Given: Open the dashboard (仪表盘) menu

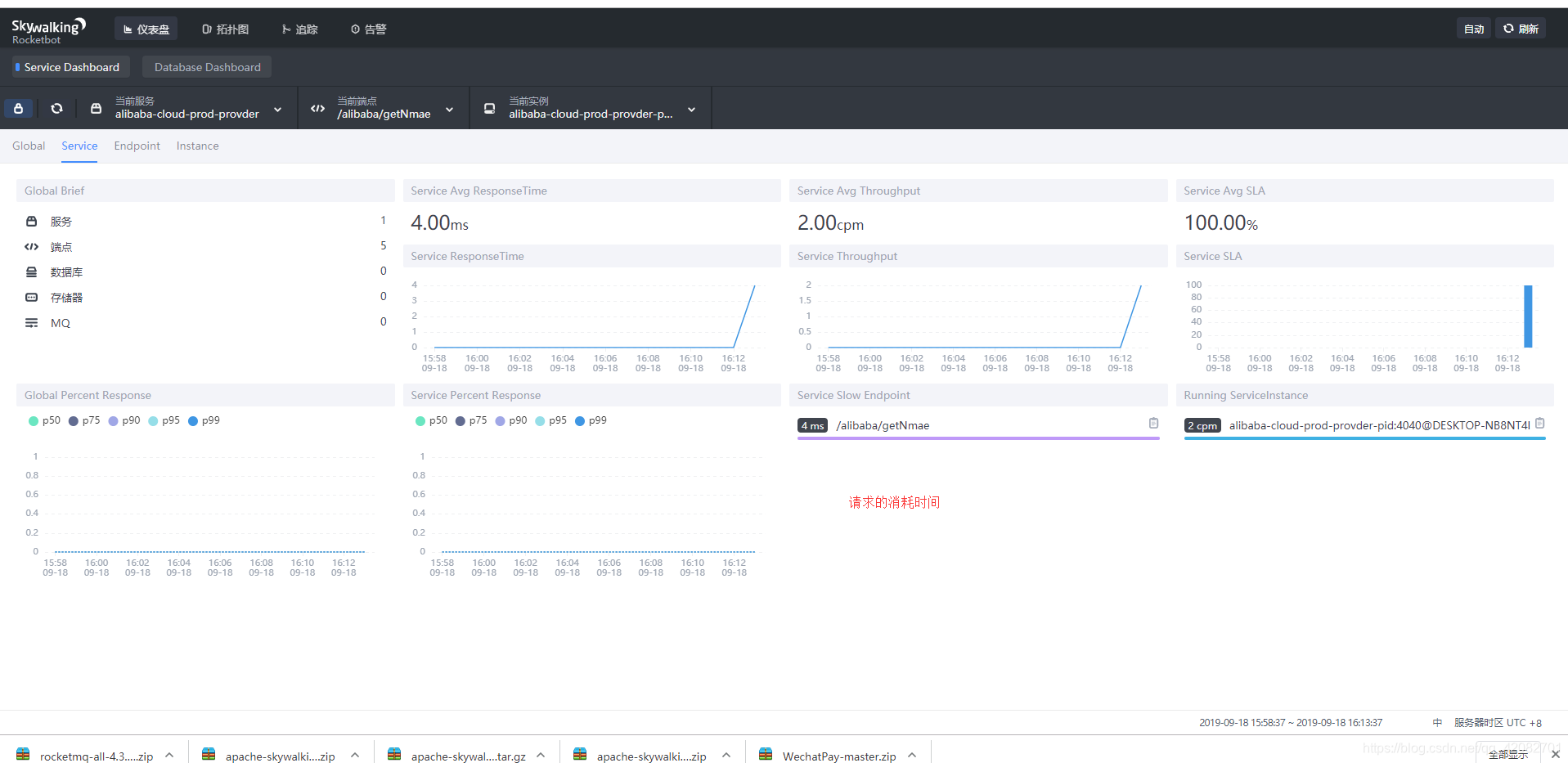Looking at the screenshot, I should pyautogui.click(x=146, y=29).
